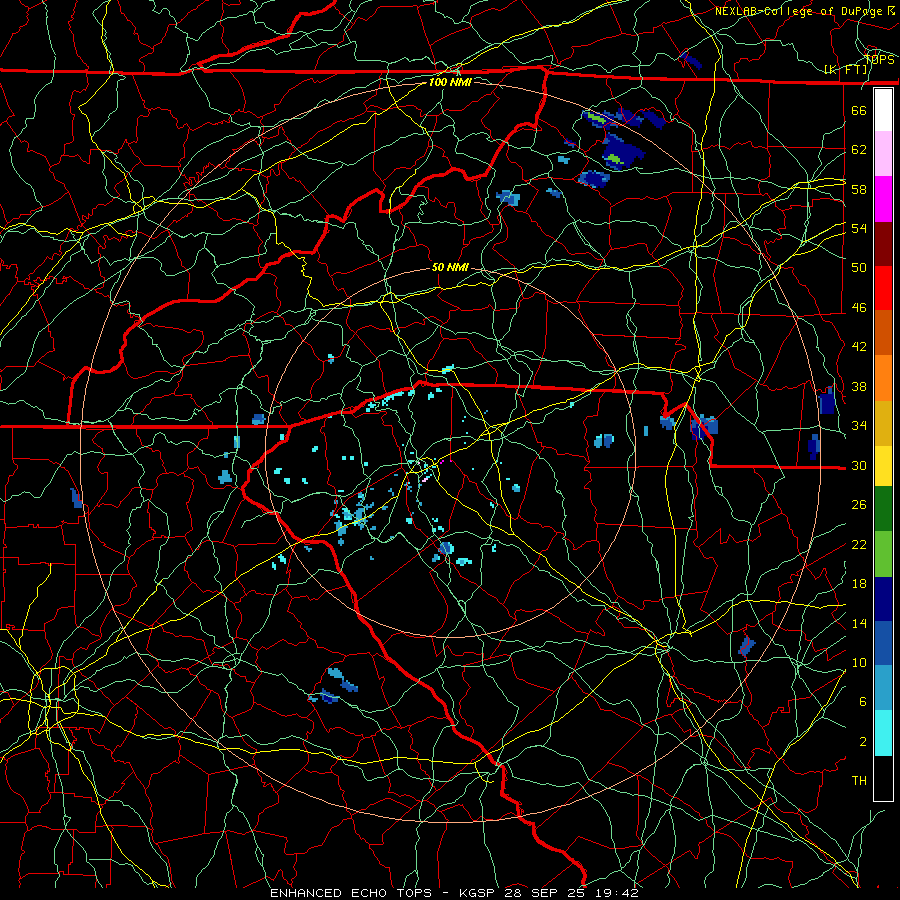
Task: Click the KGSP station identifier
Action: (479, 893)
